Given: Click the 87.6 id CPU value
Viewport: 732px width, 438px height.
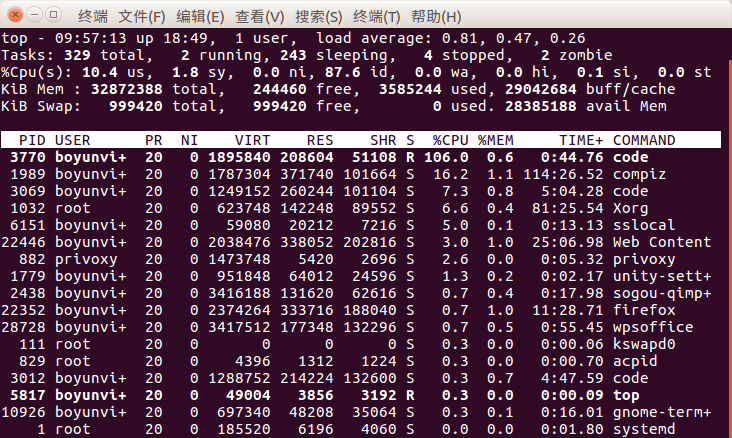Looking at the screenshot, I should point(342,72).
